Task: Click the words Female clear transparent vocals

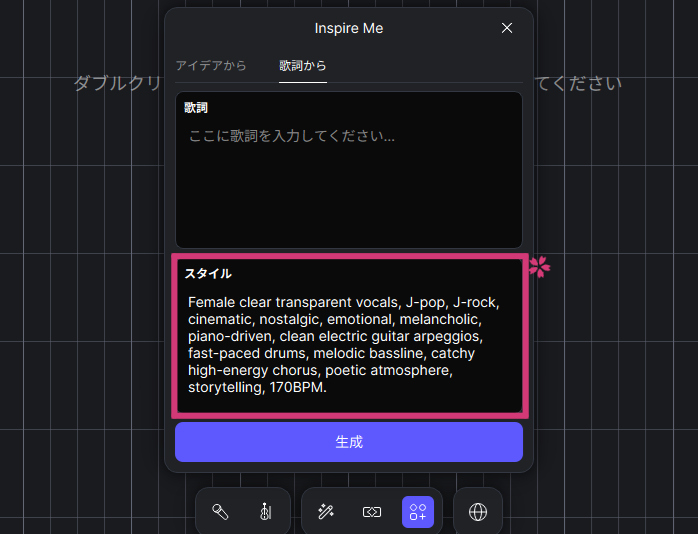Action: coord(294,302)
